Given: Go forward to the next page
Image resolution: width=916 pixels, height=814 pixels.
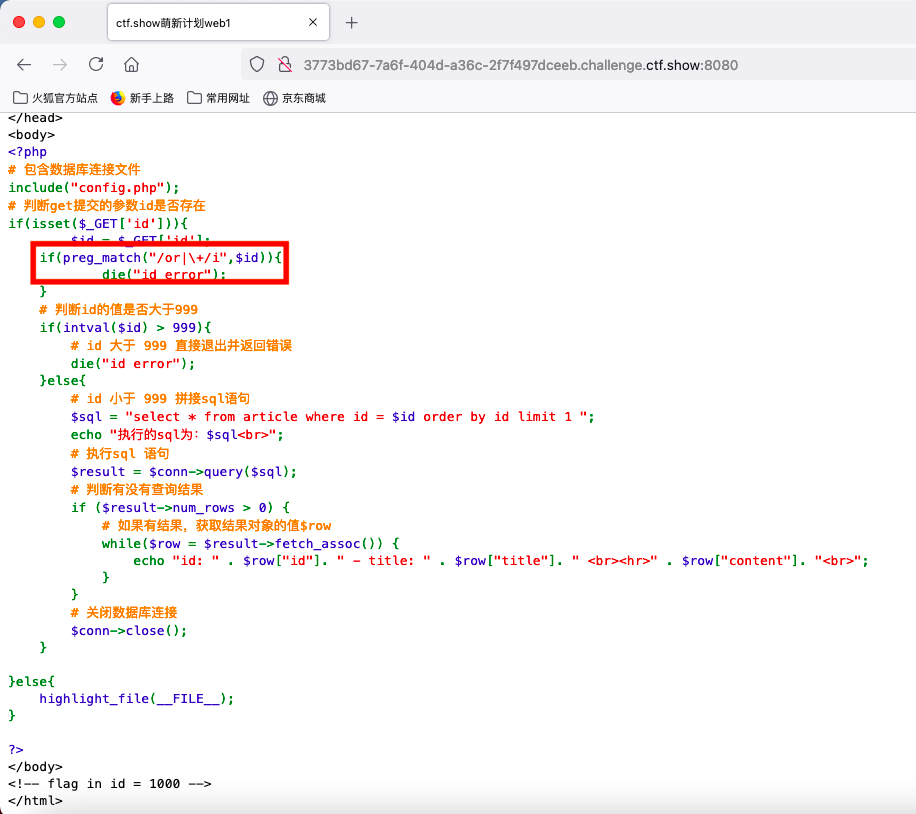Looking at the screenshot, I should point(60,65).
